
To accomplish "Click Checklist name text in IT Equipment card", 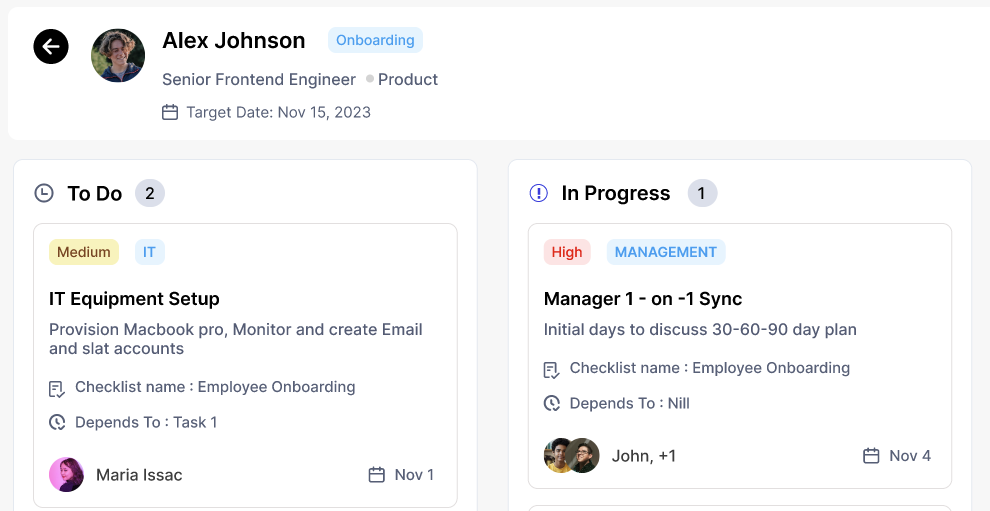I will tap(215, 387).
